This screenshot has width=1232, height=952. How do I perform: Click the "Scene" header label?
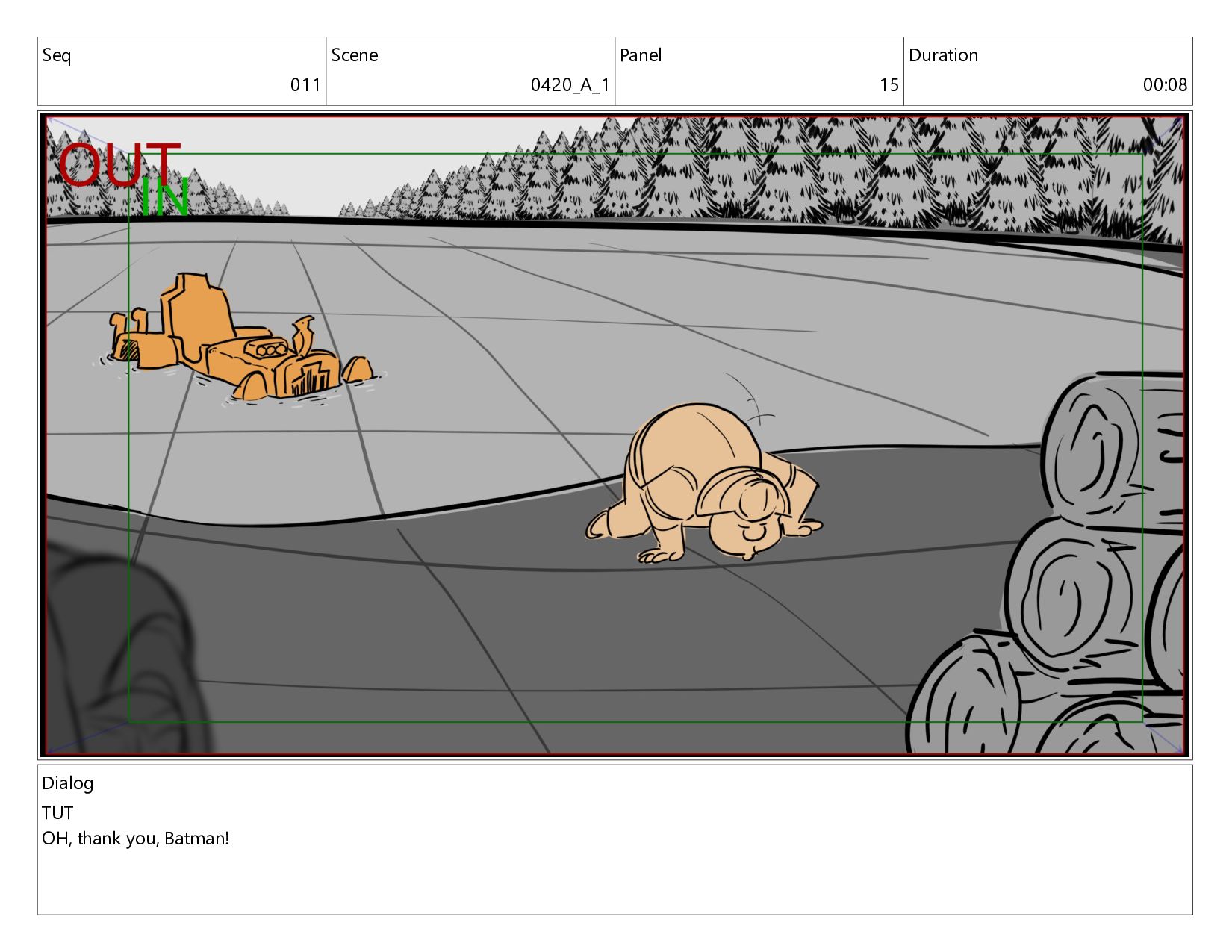coord(355,55)
